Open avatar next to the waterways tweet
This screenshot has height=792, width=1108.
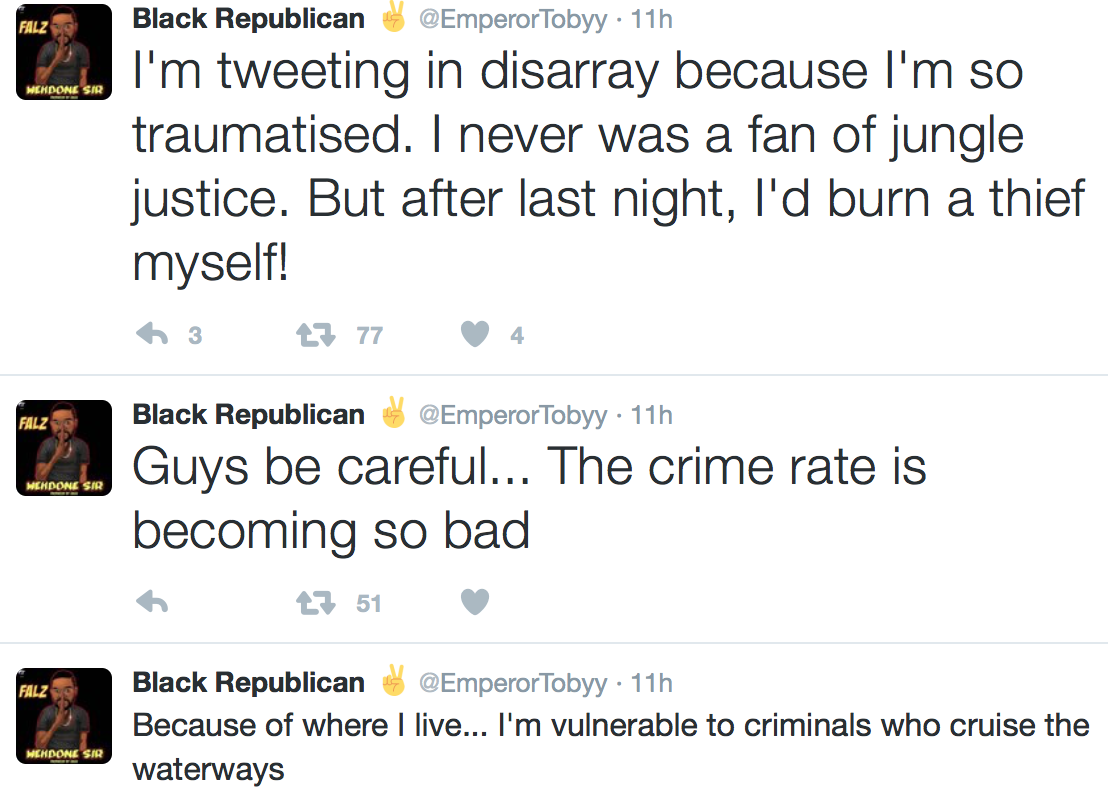point(64,716)
